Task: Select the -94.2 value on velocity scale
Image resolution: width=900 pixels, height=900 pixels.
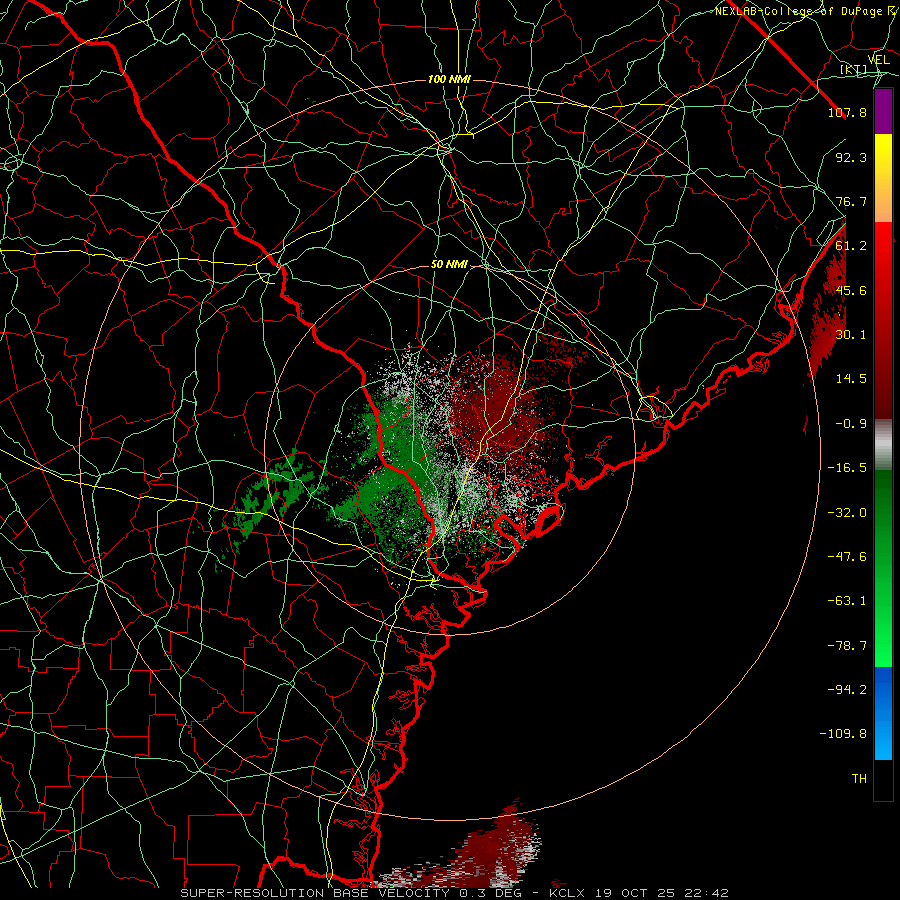Action: pos(847,690)
